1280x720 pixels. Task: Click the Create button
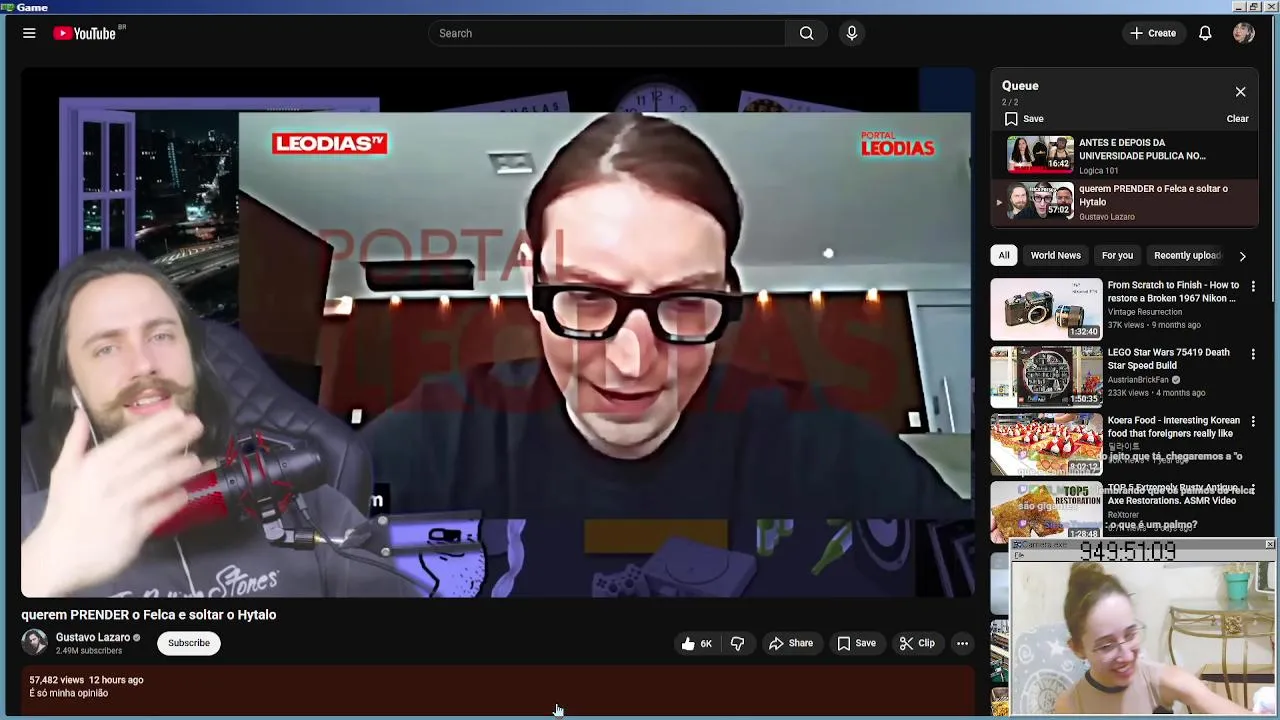pyautogui.click(x=1153, y=33)
